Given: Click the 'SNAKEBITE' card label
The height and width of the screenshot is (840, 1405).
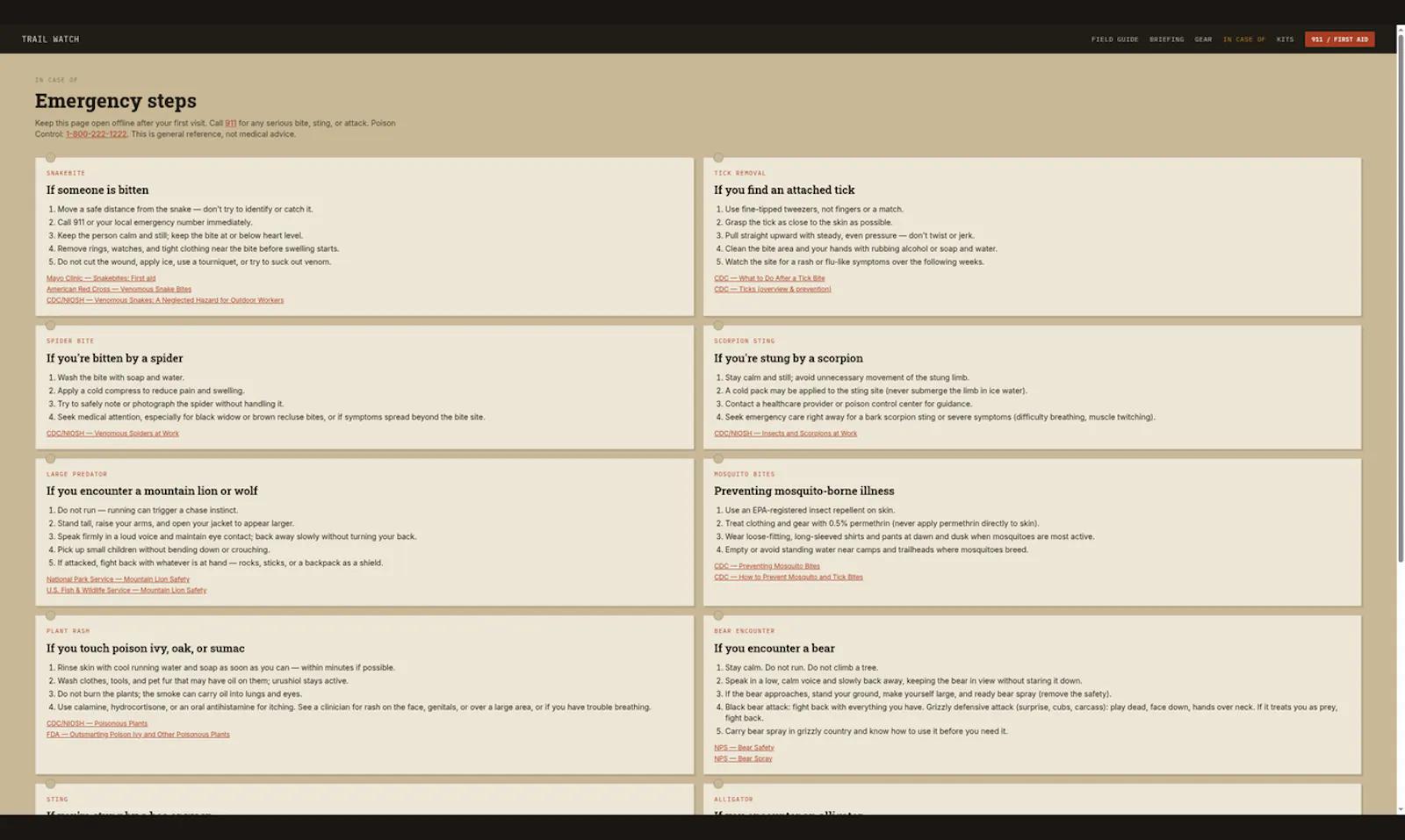Looking at the screenshot, I should (66, 174).
